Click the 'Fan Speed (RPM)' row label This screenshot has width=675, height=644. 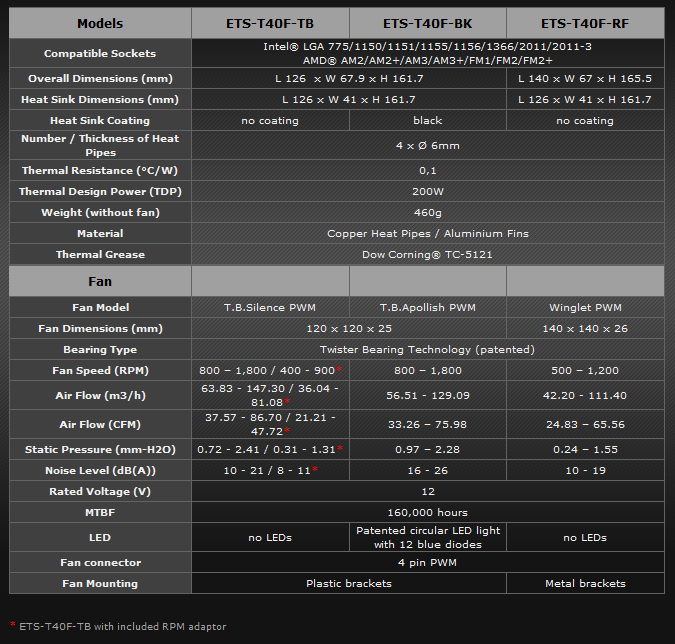click(100, 371)
